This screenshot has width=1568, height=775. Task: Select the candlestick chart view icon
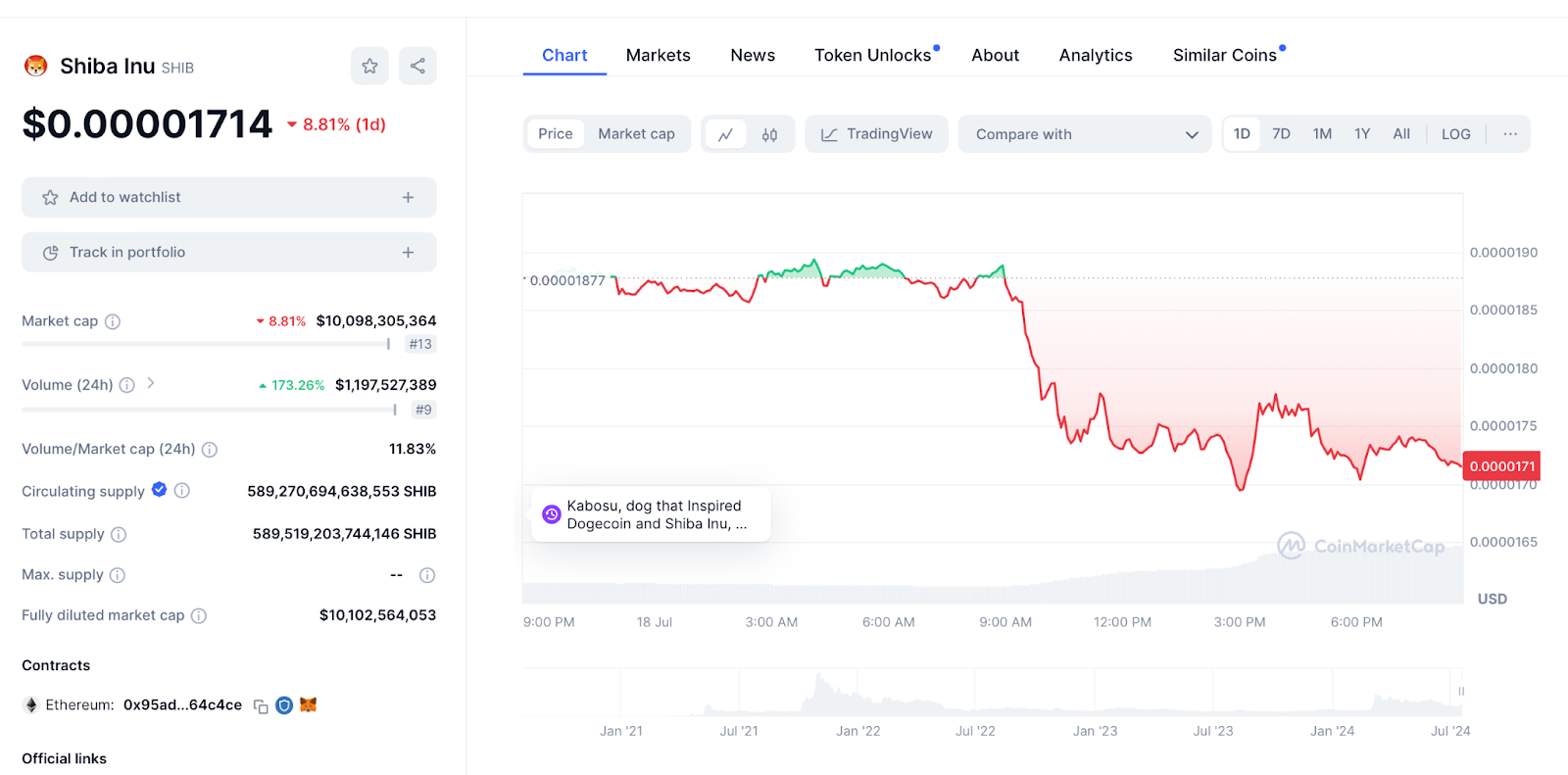click(770, 134)
